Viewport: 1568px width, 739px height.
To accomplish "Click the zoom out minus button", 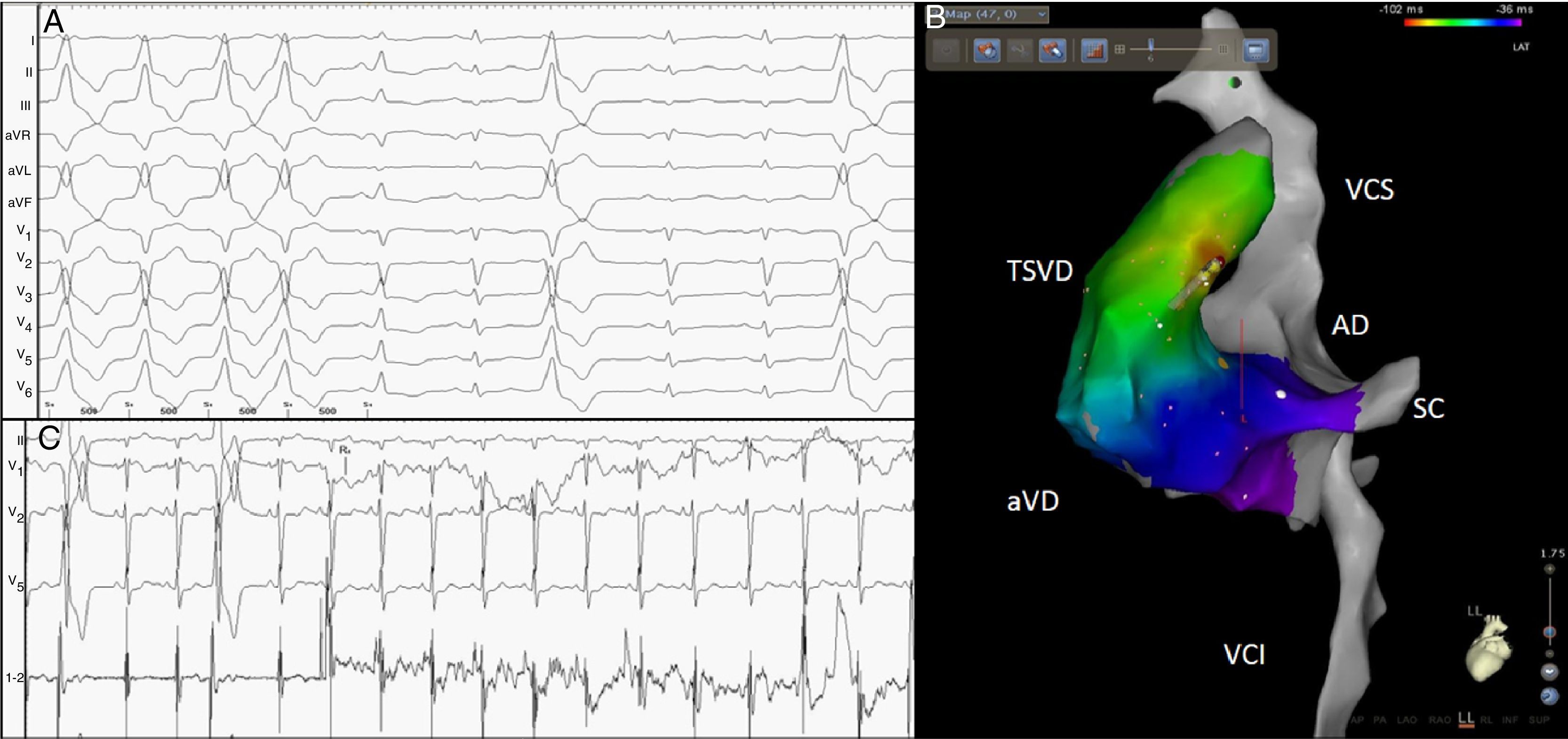I will point(1550,654).
